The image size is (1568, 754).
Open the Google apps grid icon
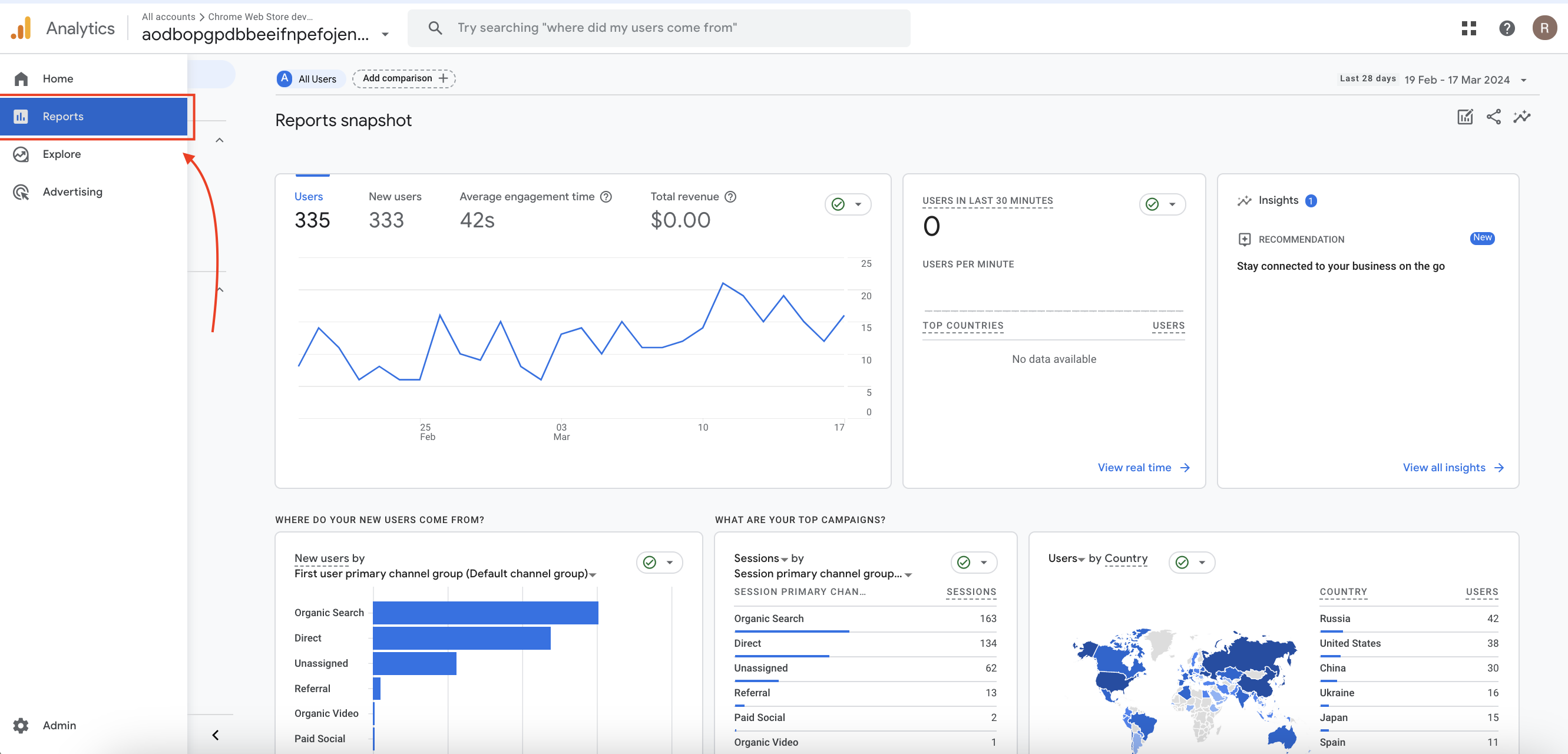(x=1469, y=28)
